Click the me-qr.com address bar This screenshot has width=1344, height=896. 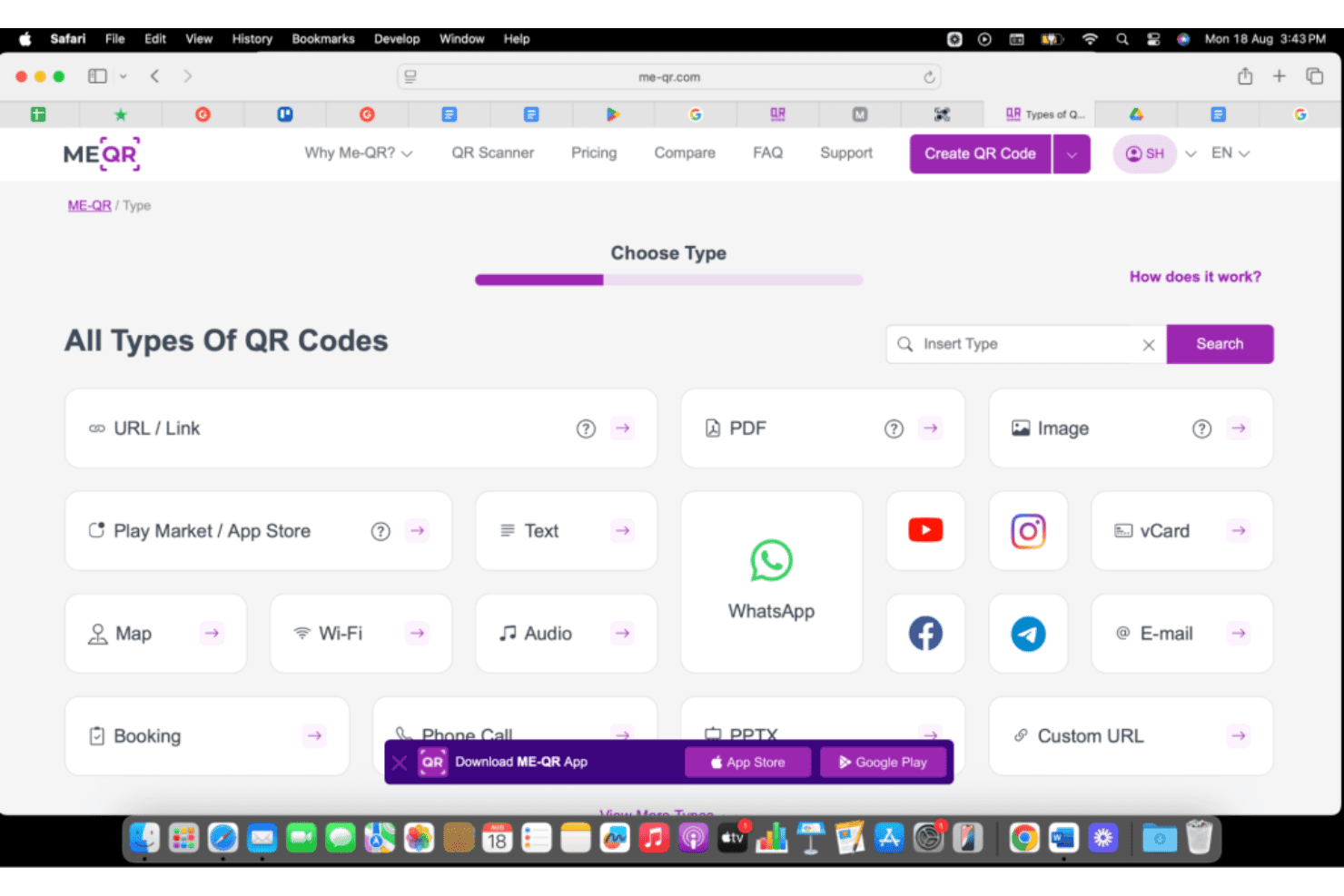tap(669, 77)
